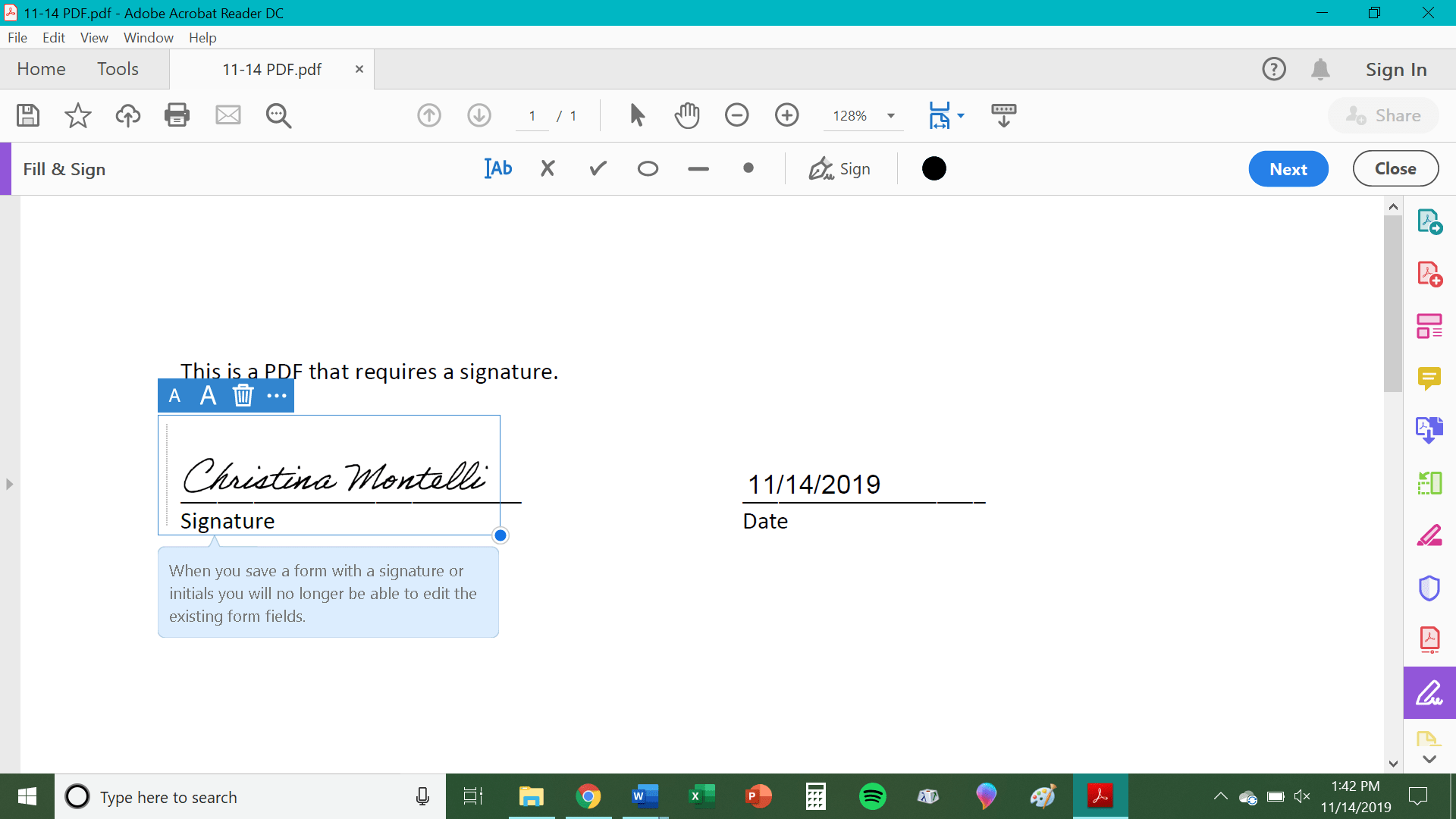
Task: Open the Edit menu
Action: (x=53, y=37)
